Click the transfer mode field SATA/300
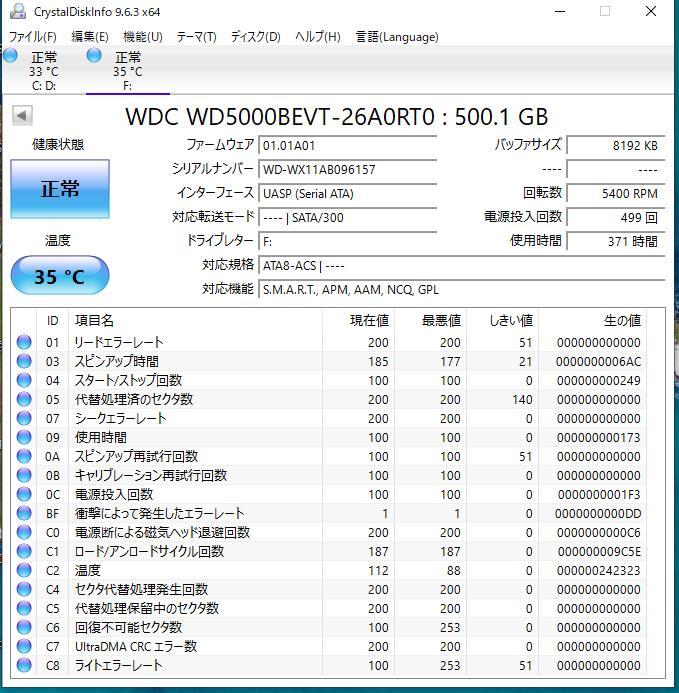 (x=347, y=217)
